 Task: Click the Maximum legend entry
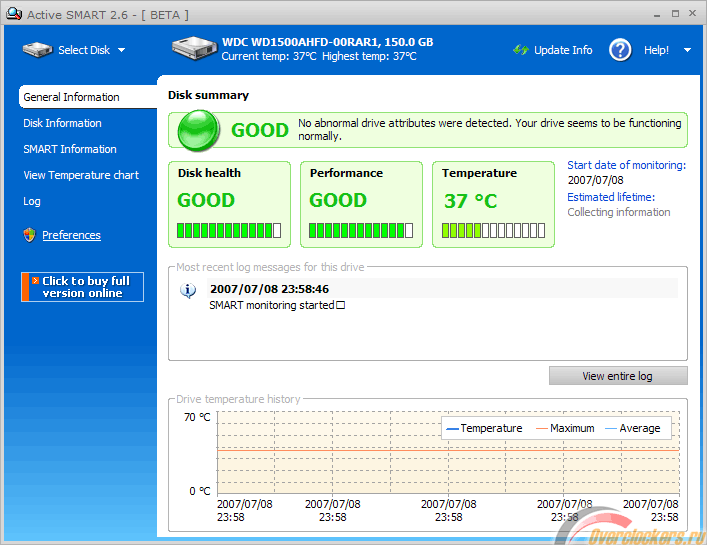pyautogui.click(x=565, y=428)
